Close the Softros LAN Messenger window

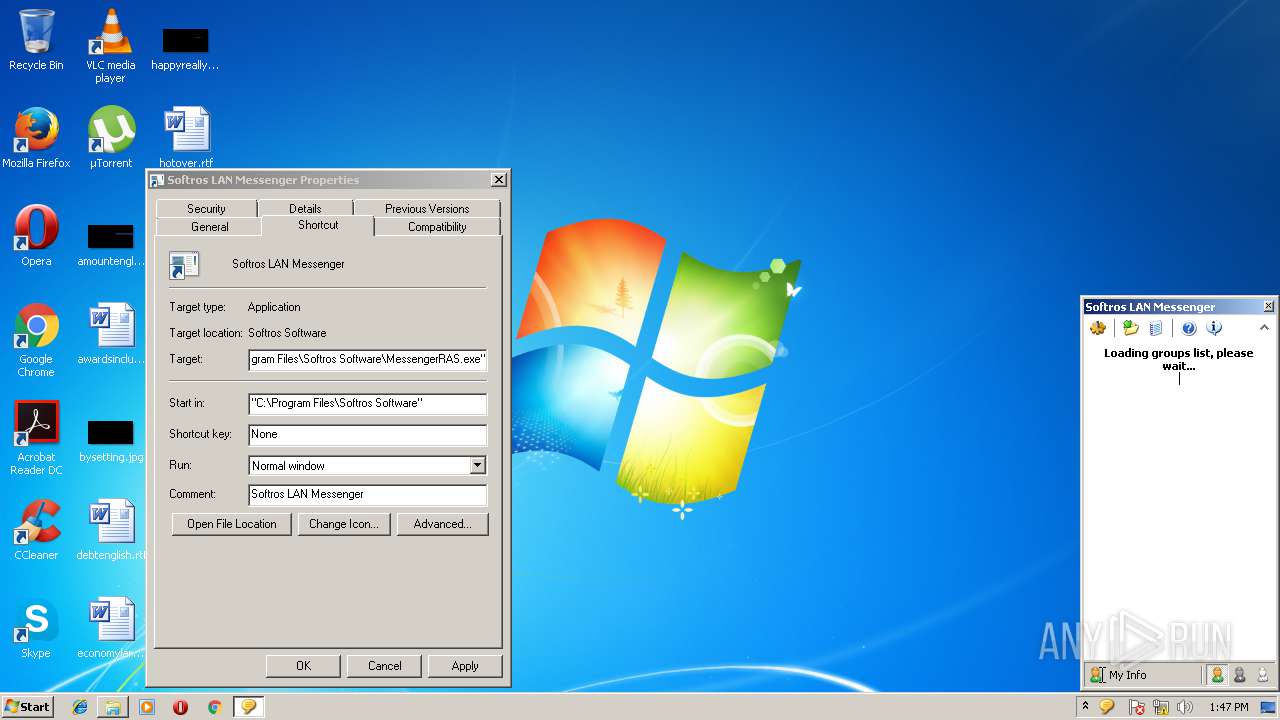1269,307
